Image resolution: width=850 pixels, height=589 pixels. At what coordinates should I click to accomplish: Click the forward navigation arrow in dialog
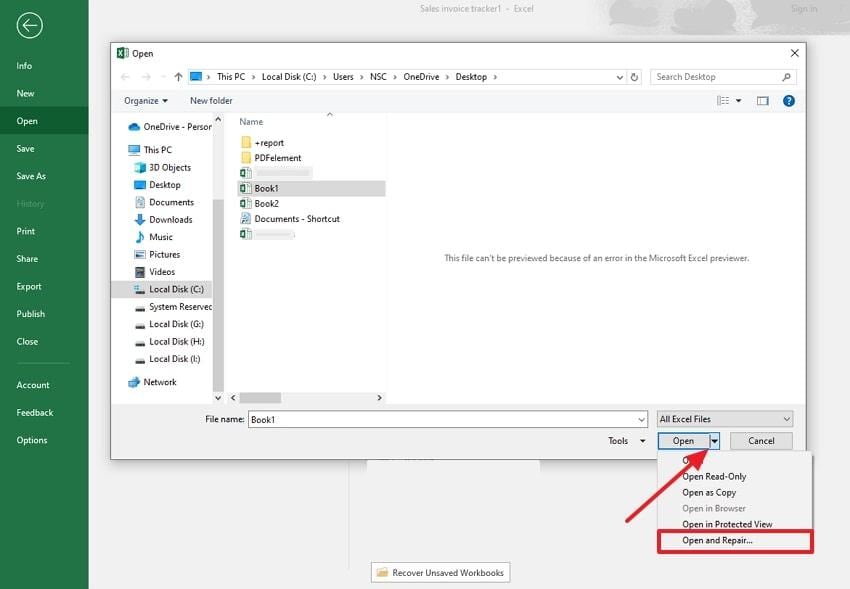coord(146,77)
